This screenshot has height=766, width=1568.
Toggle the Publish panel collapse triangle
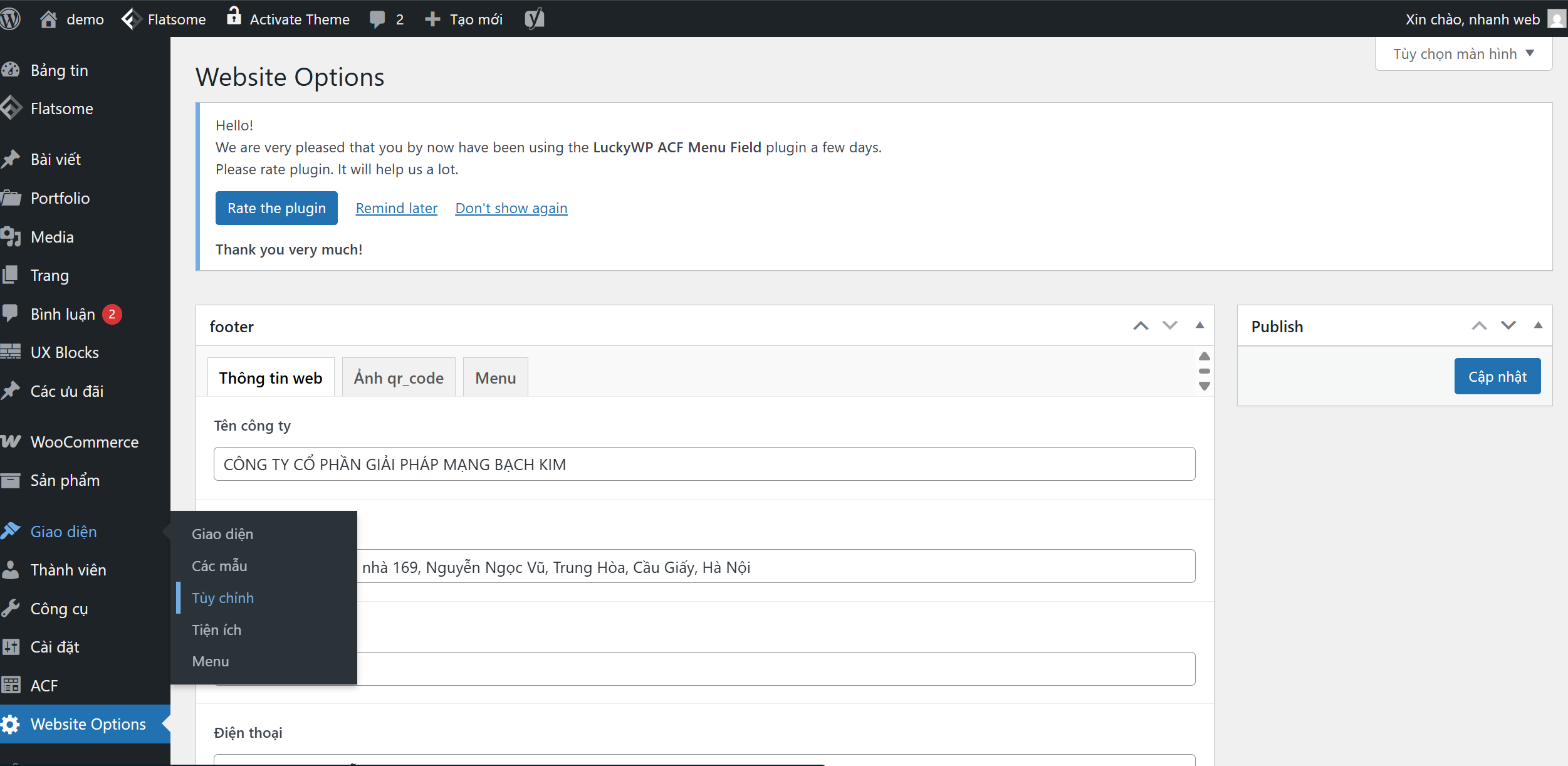click(x=1538, y=325)
